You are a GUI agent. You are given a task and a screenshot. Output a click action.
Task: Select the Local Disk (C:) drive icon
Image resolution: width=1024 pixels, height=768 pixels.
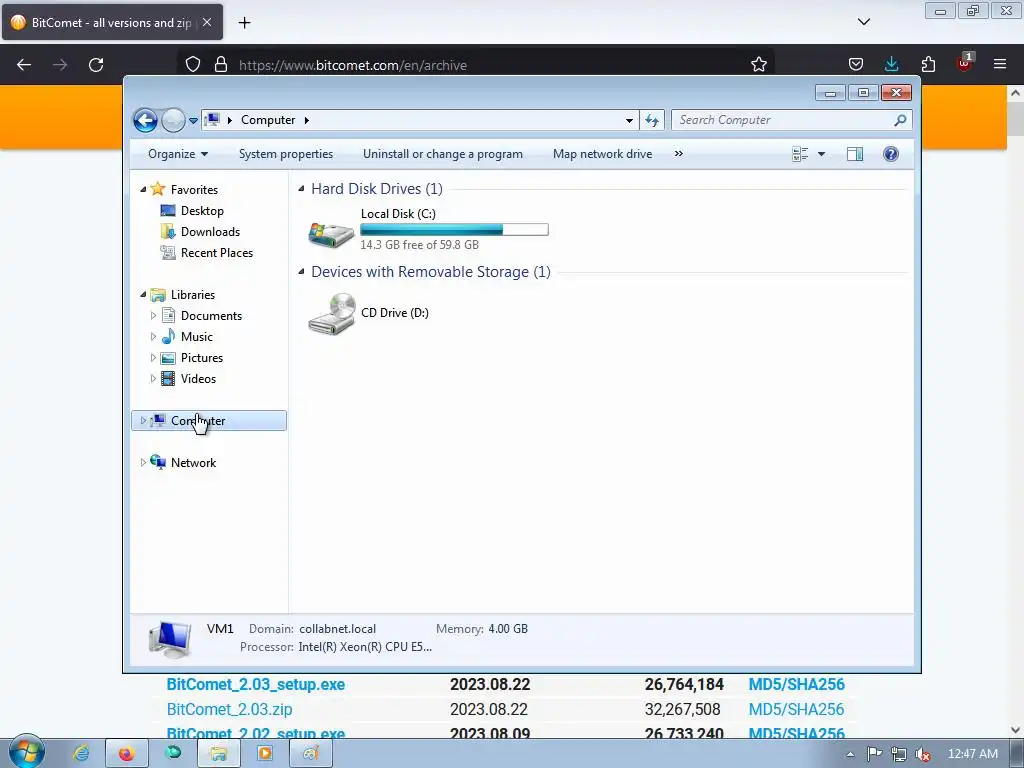pyautogui.click(x=331, y=233)
